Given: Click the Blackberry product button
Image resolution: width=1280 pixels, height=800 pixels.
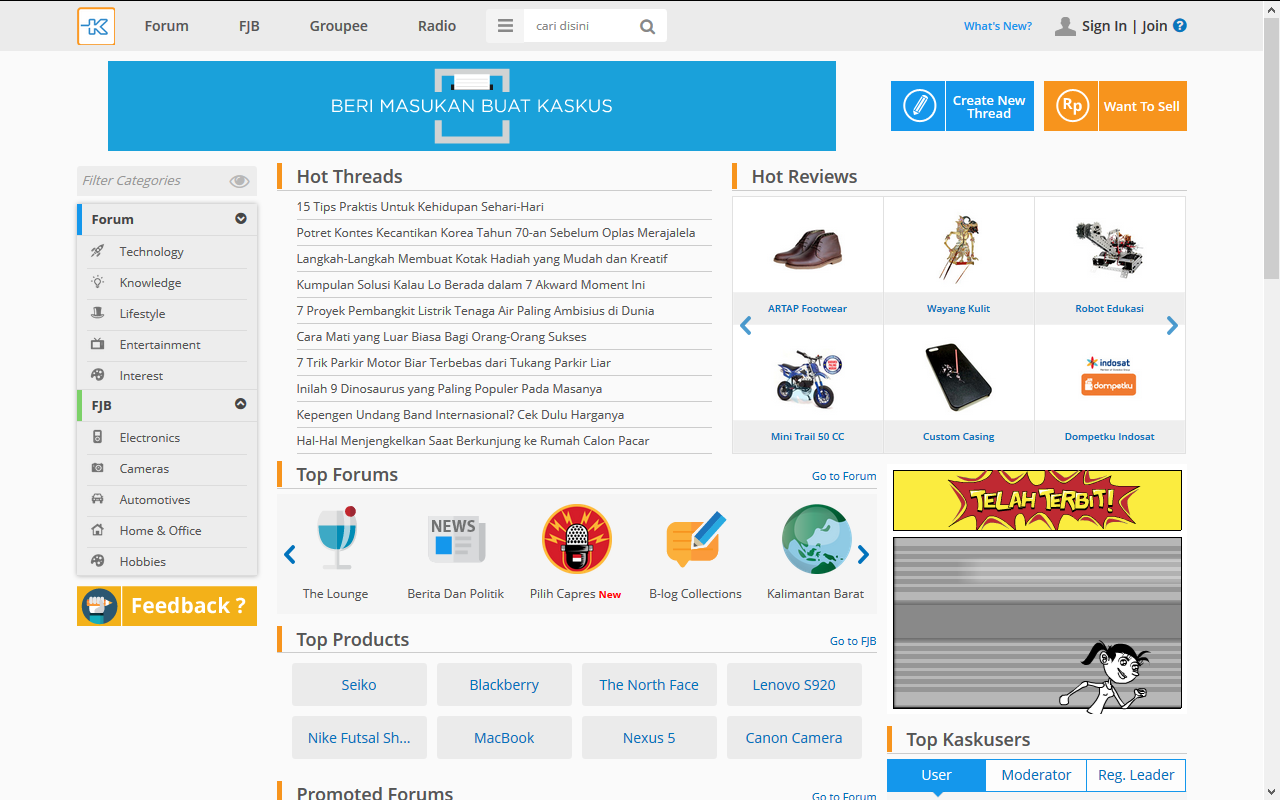Looking at the screenshot, I should 504,685.
